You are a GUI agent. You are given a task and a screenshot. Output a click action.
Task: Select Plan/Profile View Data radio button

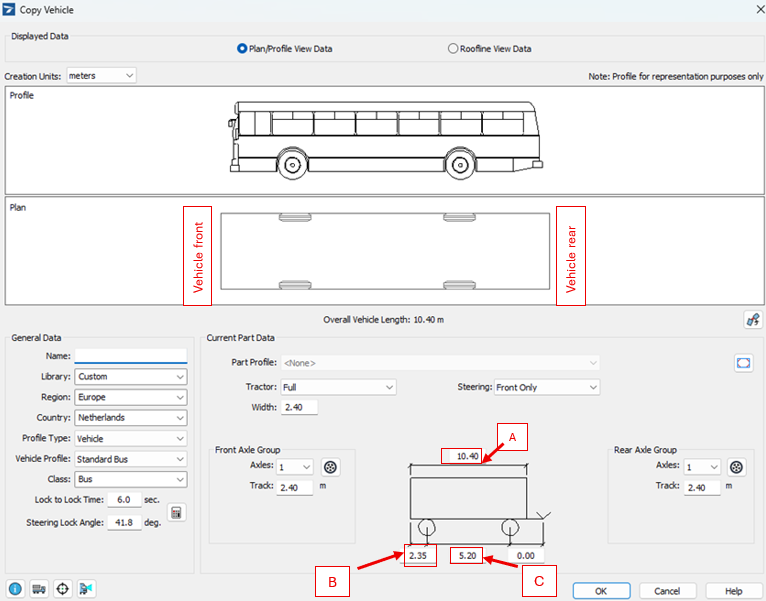coord(242,48)
